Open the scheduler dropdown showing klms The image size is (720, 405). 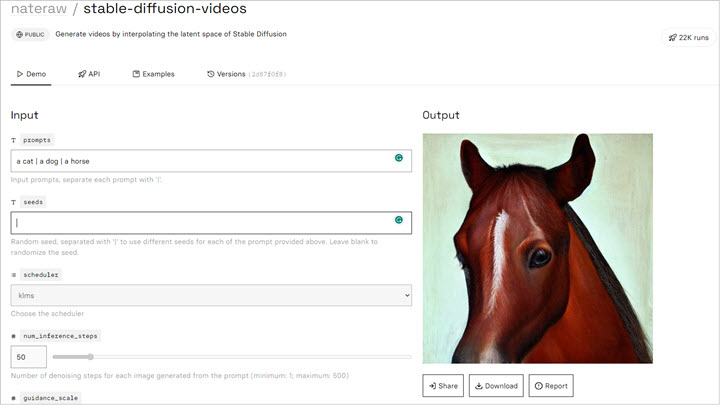click(x=211, y=295)
